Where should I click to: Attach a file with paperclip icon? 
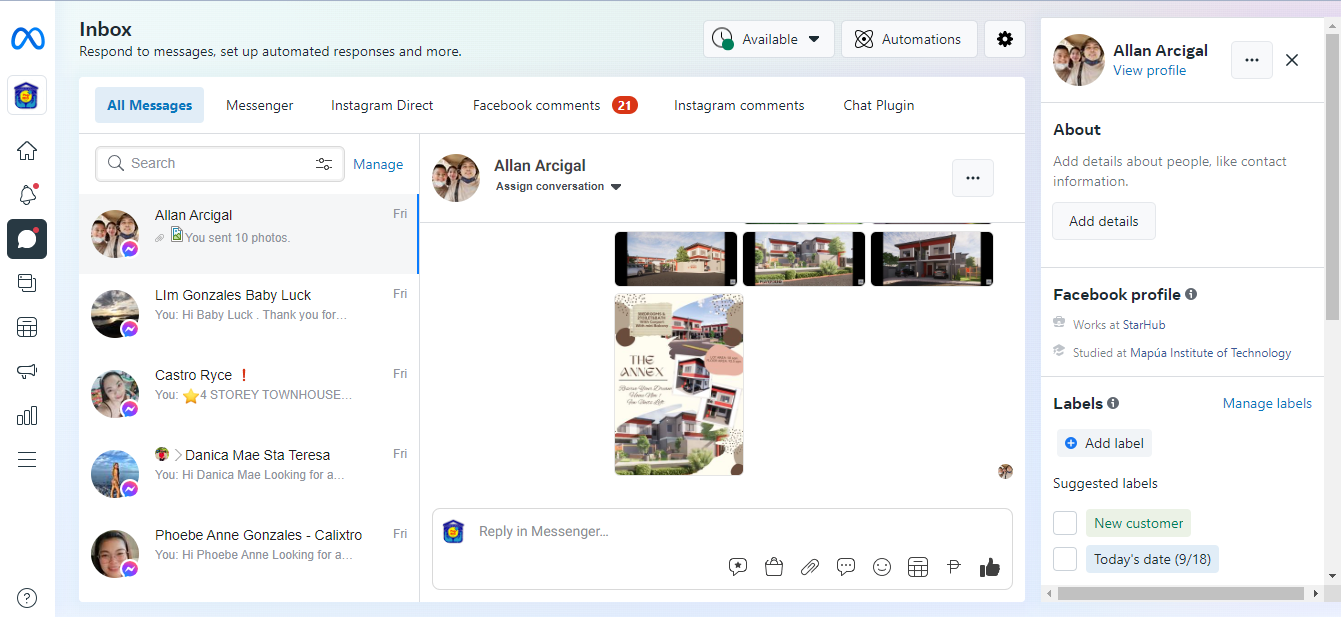[810, 567]
